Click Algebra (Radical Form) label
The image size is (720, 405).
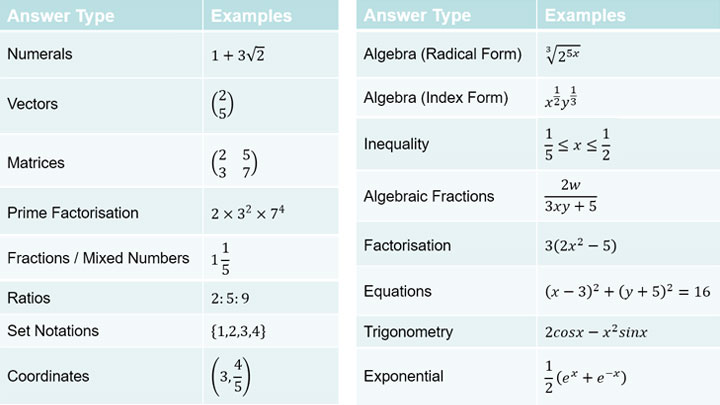(443, 54)
